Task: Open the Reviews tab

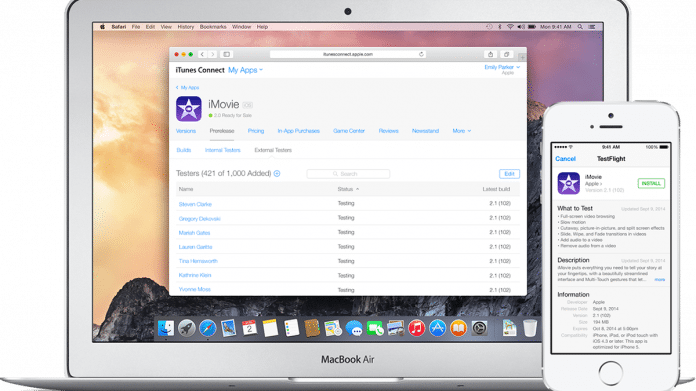Action: (x=388, y=131)
